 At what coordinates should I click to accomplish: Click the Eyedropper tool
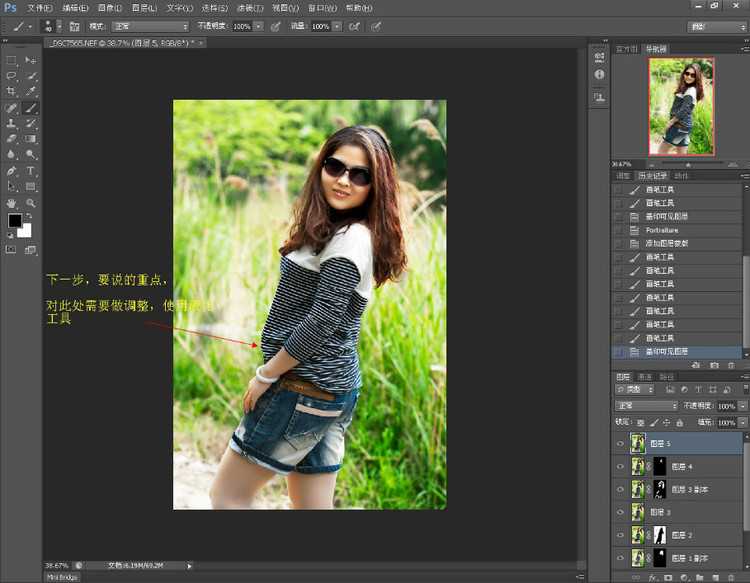31,91
